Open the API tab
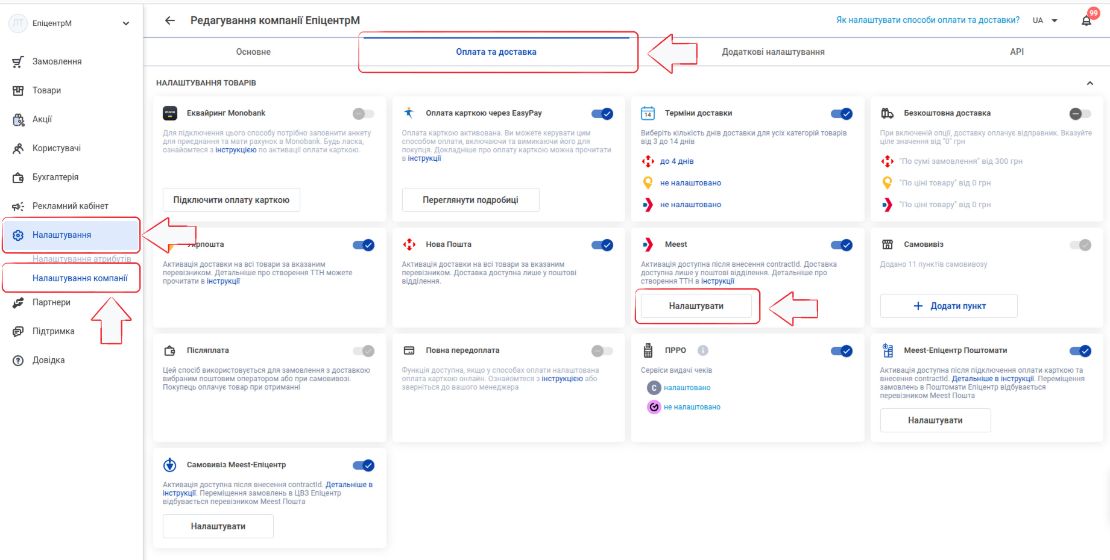Screen dimensions: 1110x560 point(1017,52)
